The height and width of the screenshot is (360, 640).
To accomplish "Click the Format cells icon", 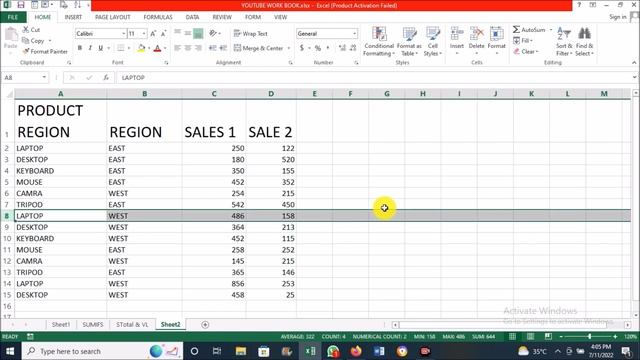I will pos(496,33).
